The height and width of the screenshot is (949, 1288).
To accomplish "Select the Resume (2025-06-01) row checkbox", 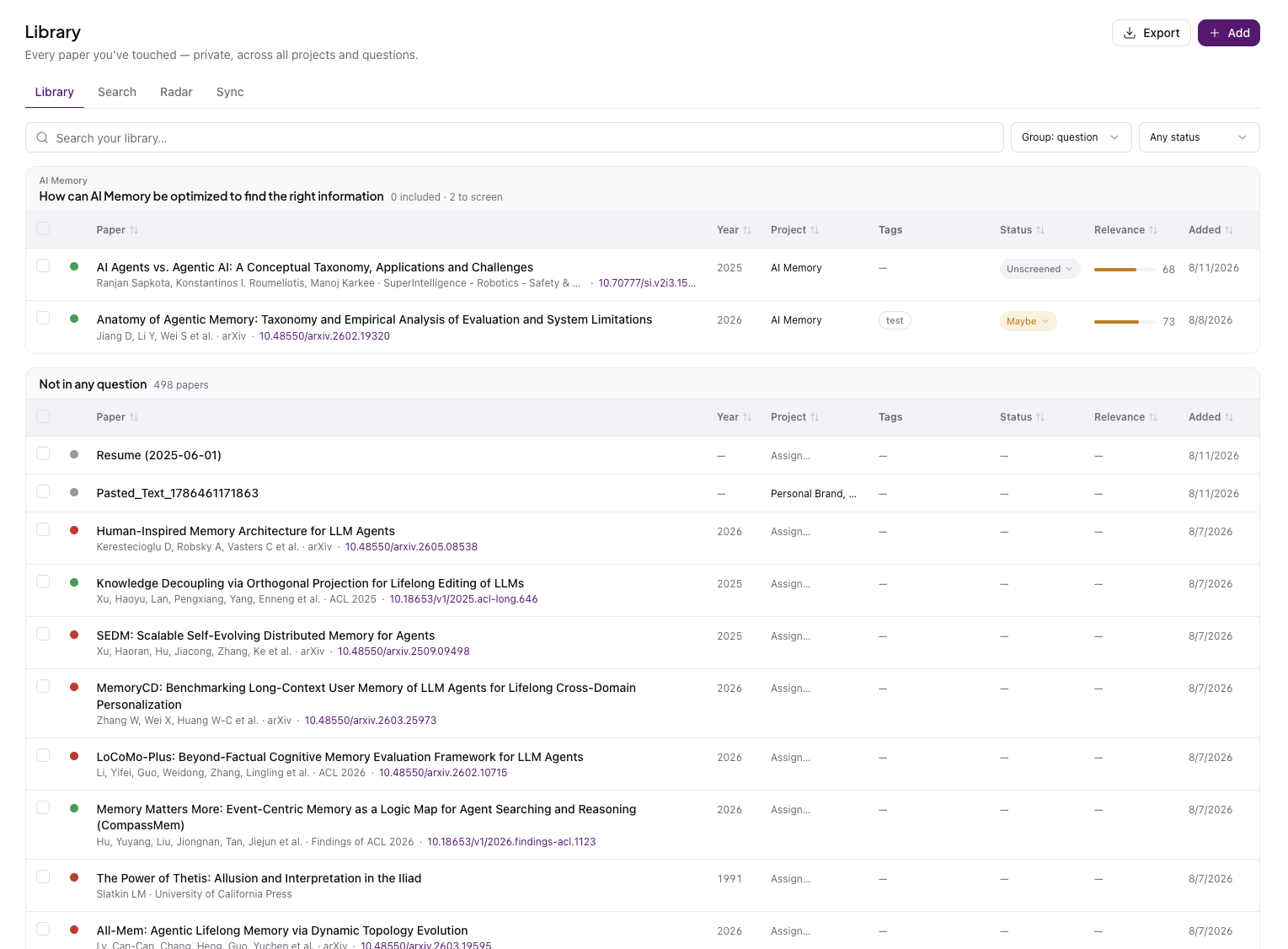I will [x=43, y=453].
